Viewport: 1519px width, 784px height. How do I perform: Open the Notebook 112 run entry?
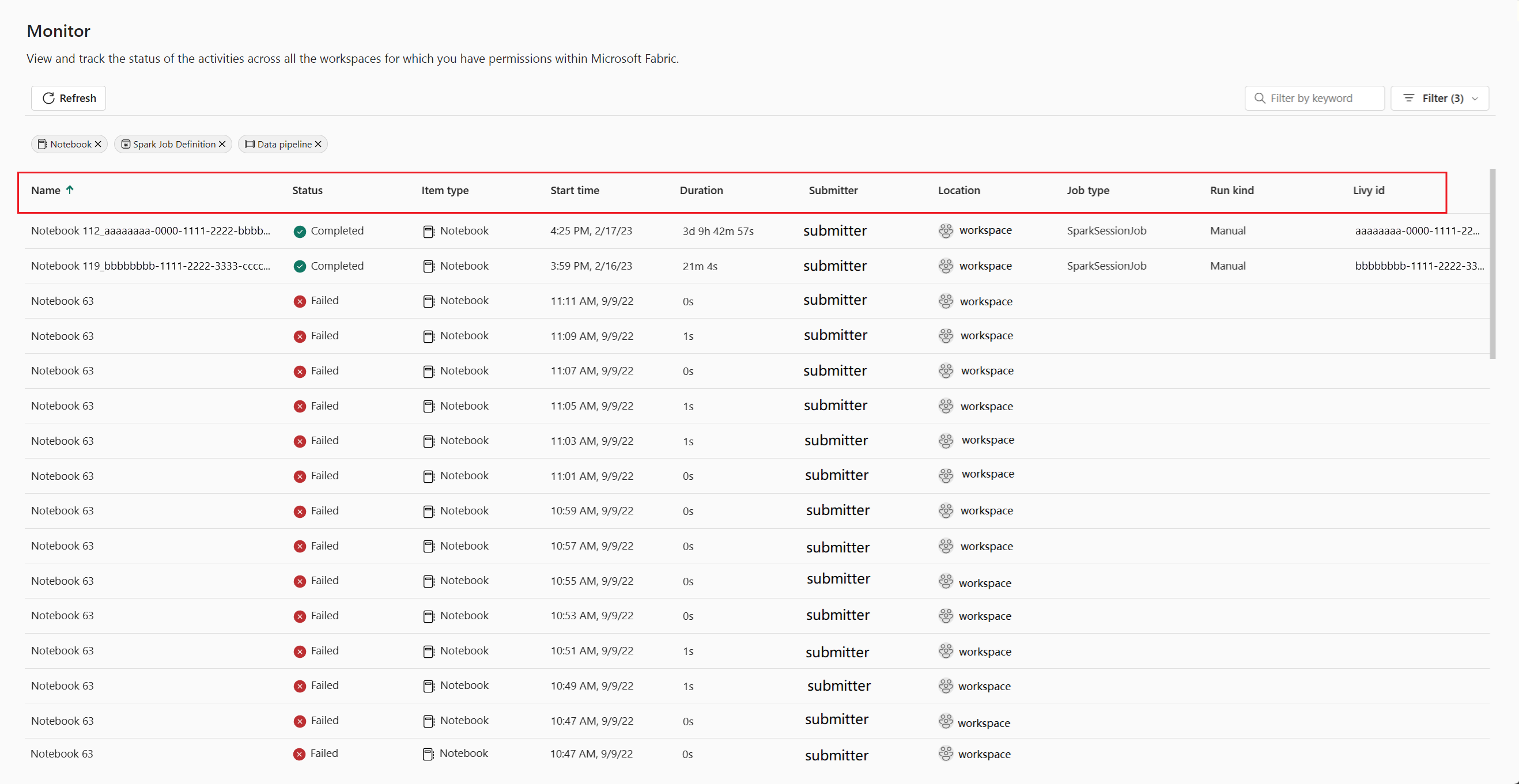(x=150, y=231)
